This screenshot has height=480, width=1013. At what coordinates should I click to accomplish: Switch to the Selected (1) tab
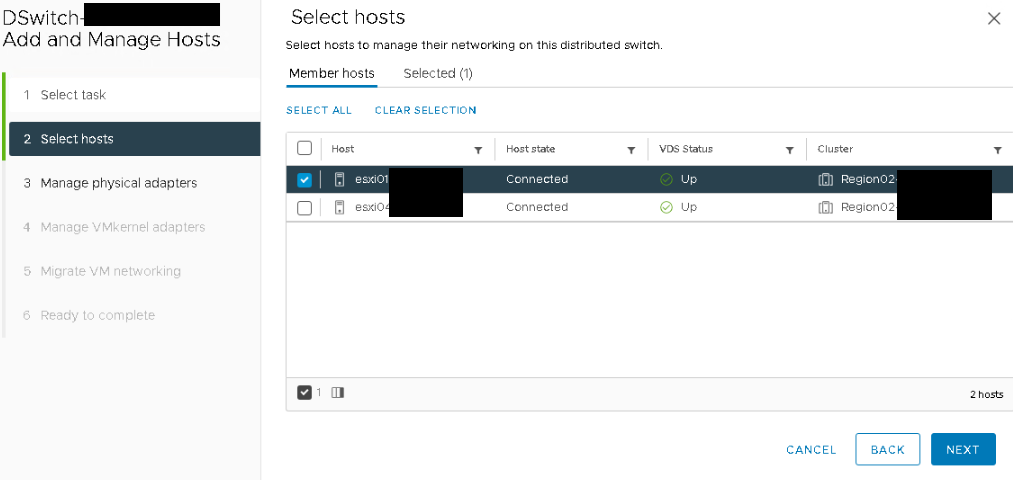tap(438, 74)
